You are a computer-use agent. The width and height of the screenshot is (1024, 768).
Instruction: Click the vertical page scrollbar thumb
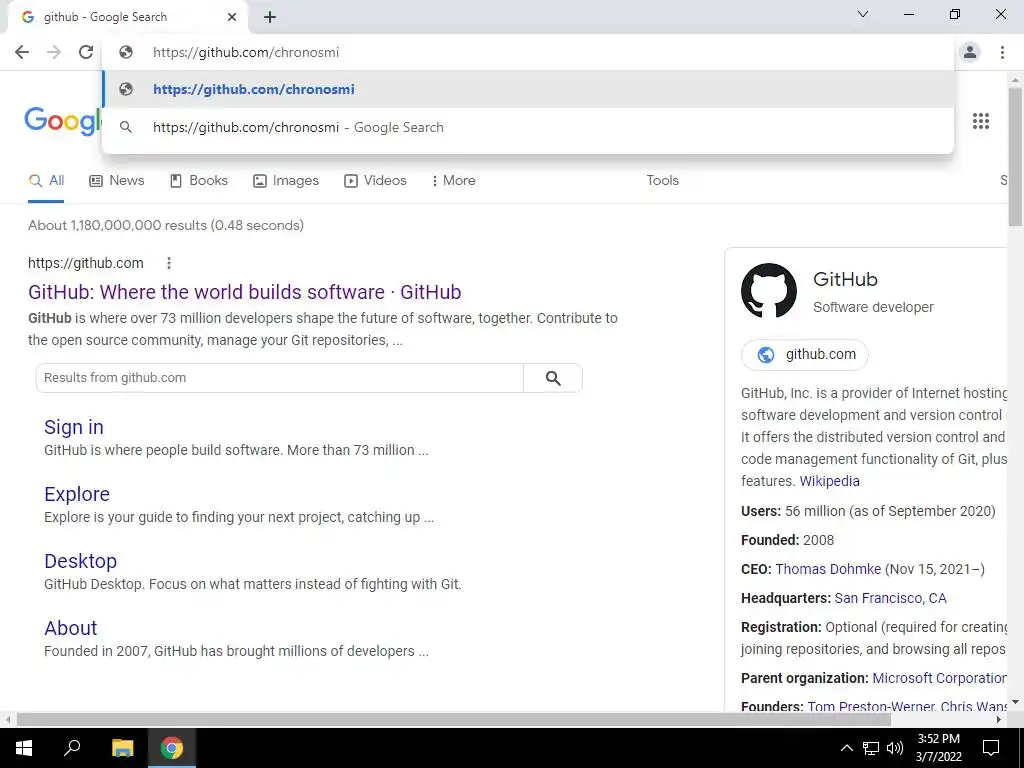(x=1015, y=157)
